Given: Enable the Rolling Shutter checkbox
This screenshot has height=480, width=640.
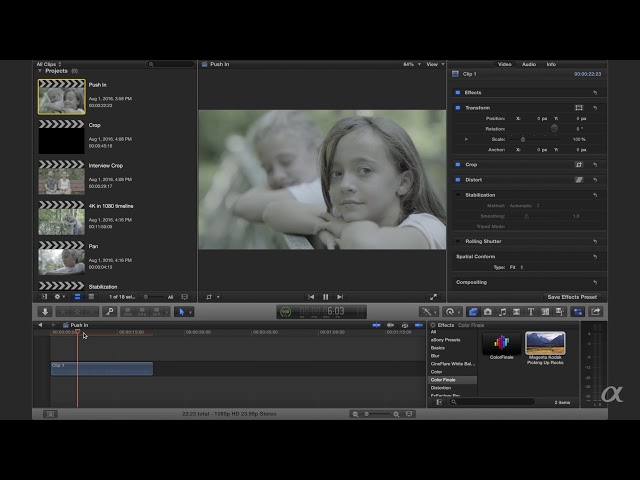Looking at the screenshot, I should tap(458, 241).
